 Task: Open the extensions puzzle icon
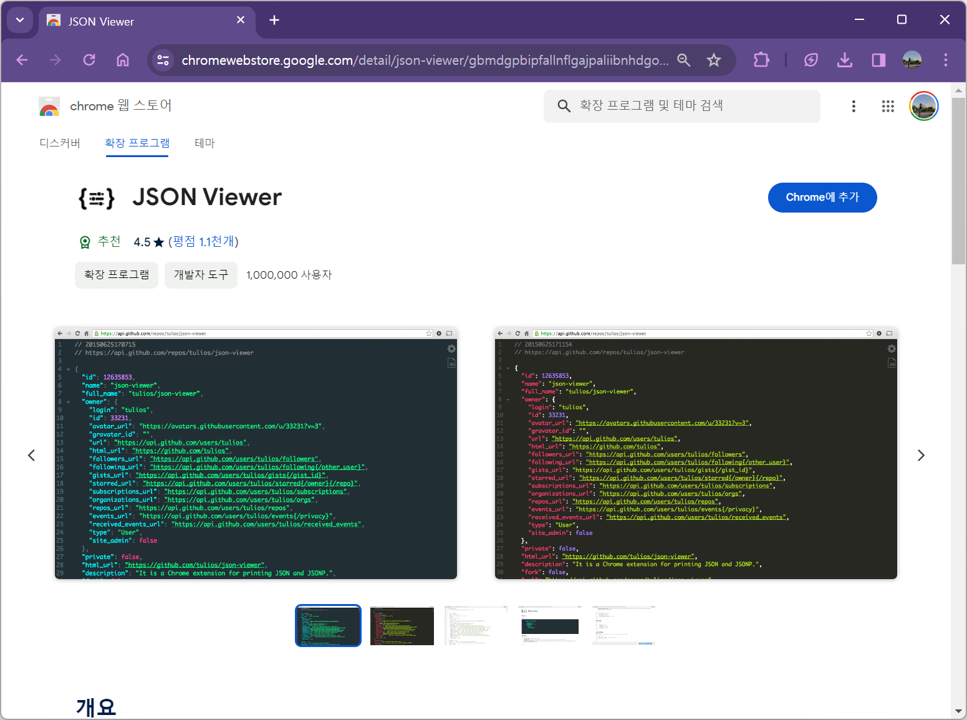point(761,60)
